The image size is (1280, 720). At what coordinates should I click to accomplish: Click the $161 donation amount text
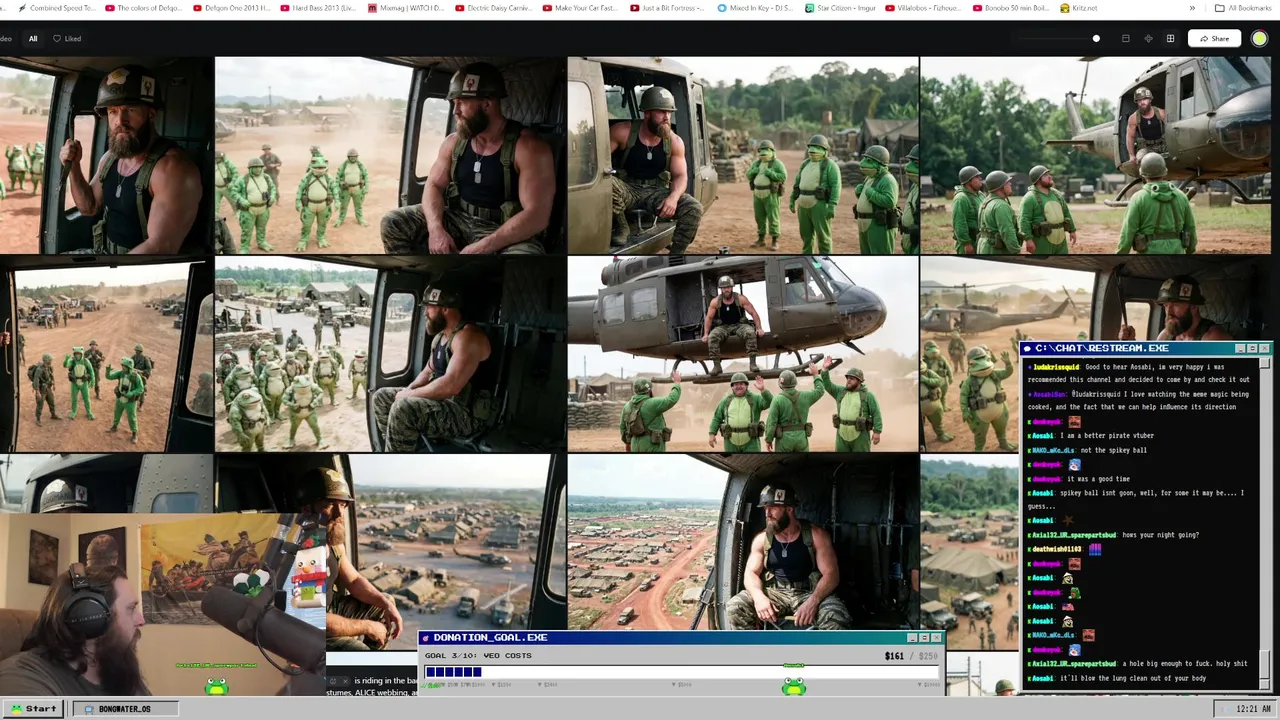coord(894,656)
